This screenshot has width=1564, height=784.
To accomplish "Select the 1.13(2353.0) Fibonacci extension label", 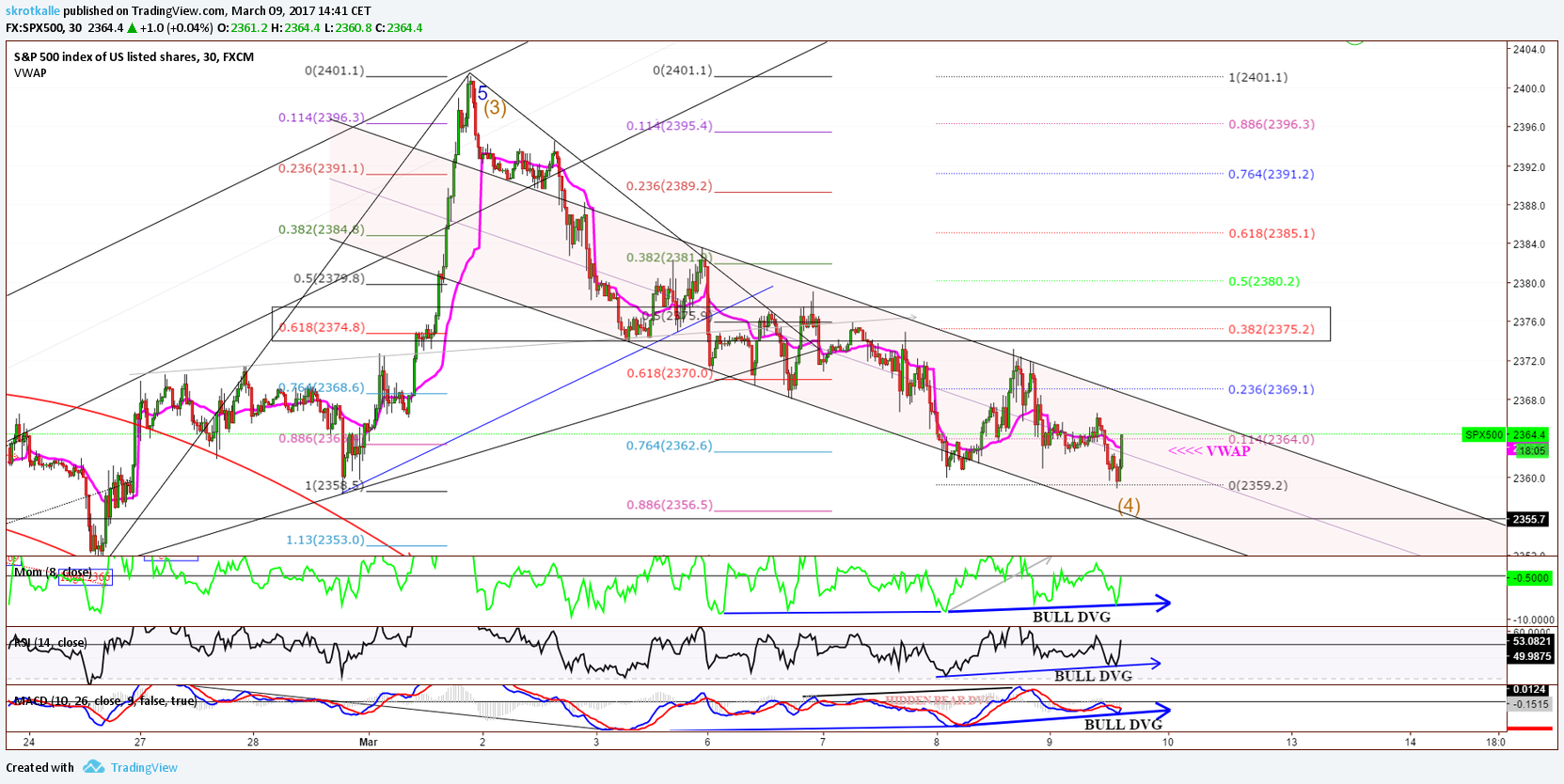I will click(325, 540).
